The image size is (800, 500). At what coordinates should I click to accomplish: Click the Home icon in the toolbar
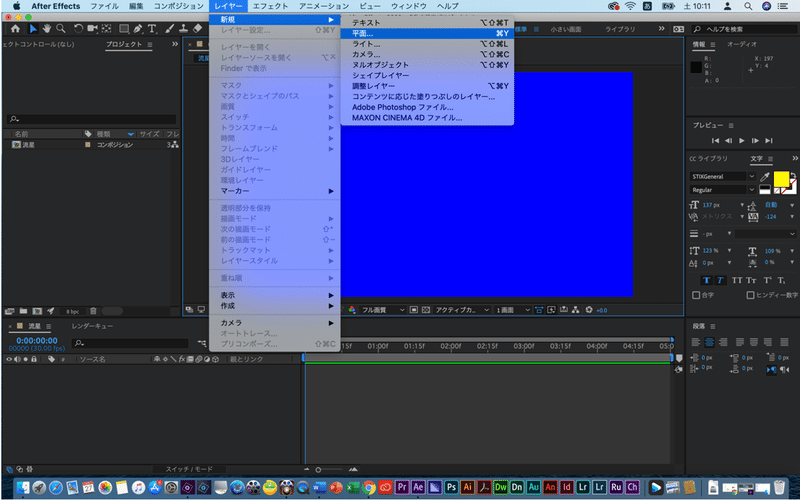point(16,29)
